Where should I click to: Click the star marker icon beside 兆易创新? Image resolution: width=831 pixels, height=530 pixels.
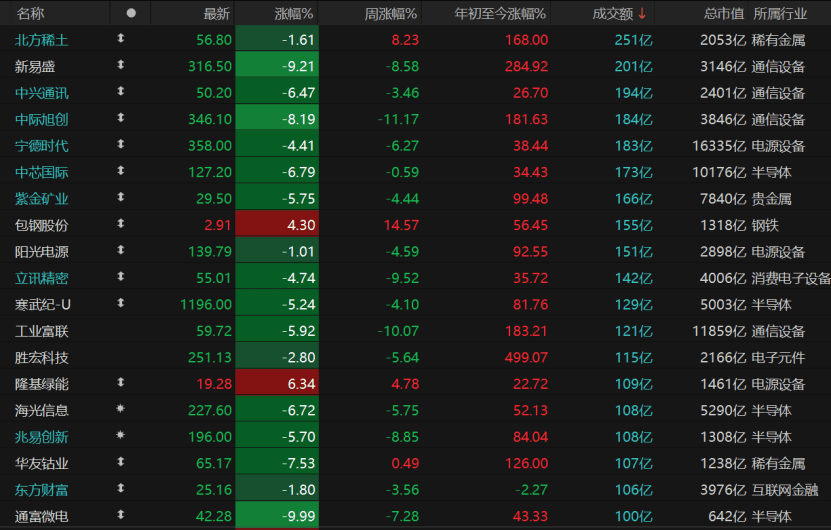(x=121, y=436)
